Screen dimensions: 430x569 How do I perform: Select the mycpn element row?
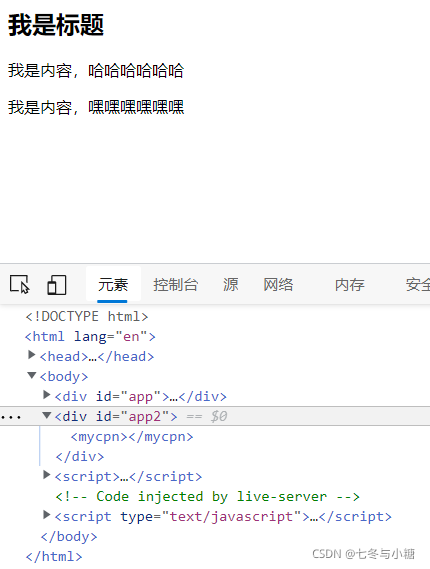click(132, 437)
